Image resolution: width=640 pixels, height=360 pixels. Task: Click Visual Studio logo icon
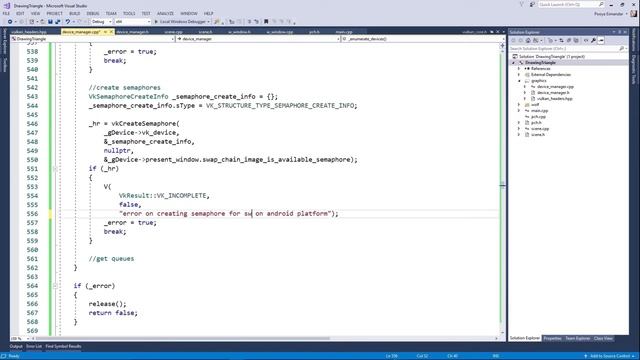pos(7,6)
